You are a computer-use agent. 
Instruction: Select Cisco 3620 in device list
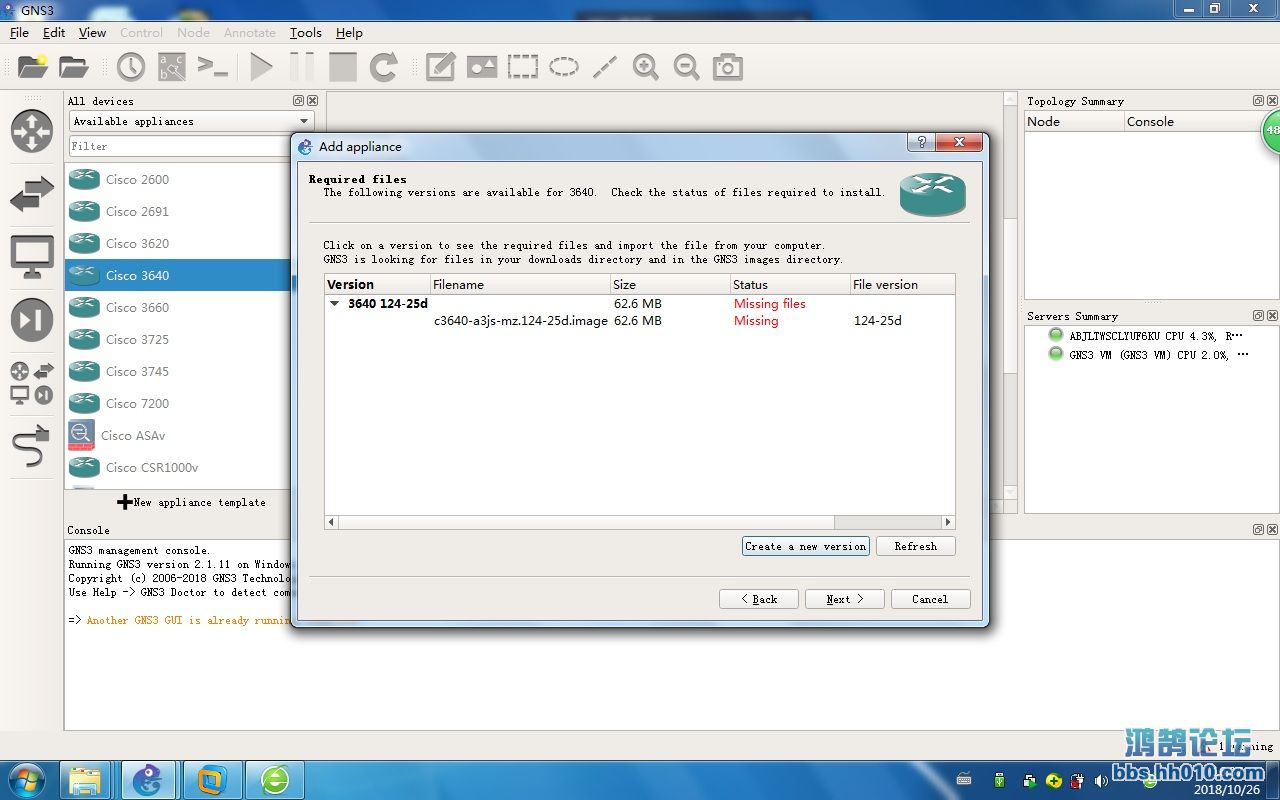click(178, 244)
